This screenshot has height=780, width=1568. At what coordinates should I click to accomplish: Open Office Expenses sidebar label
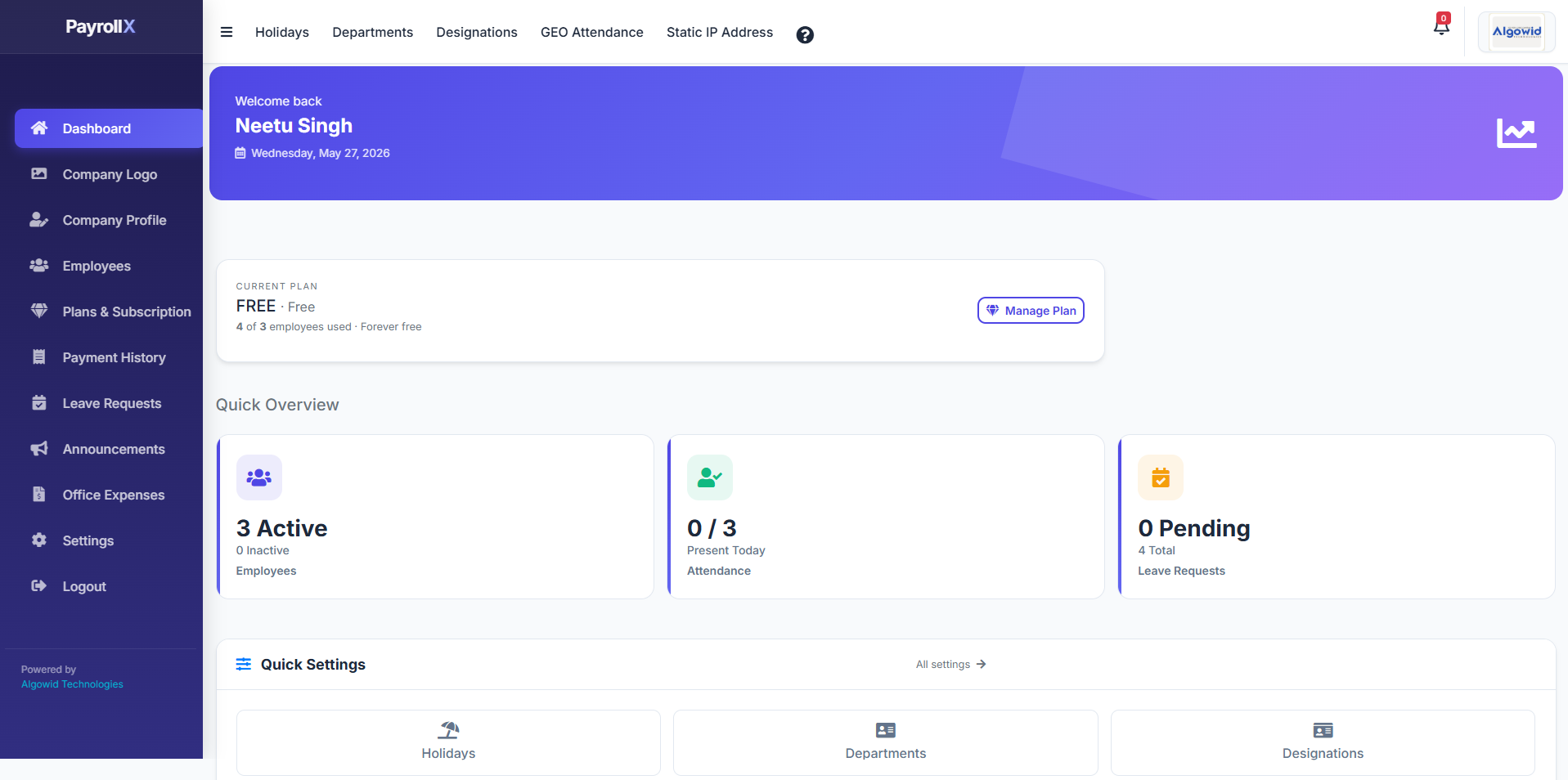[114, 495]
